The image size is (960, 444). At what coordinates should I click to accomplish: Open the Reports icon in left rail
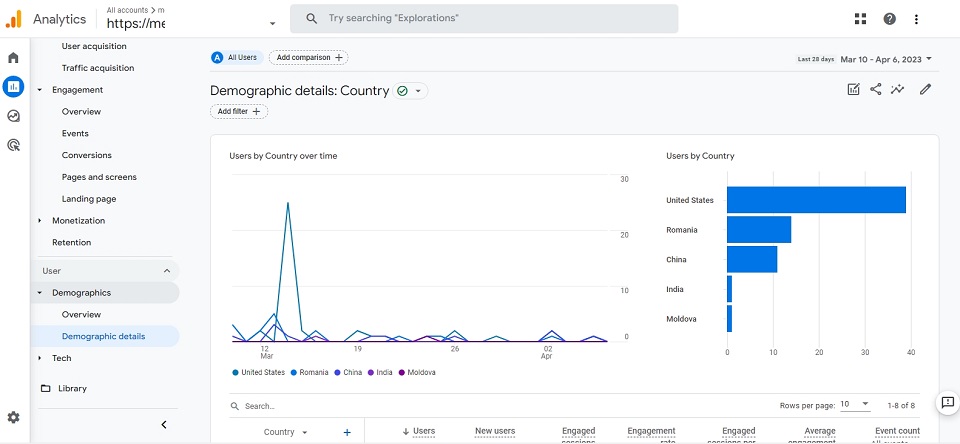13,87
